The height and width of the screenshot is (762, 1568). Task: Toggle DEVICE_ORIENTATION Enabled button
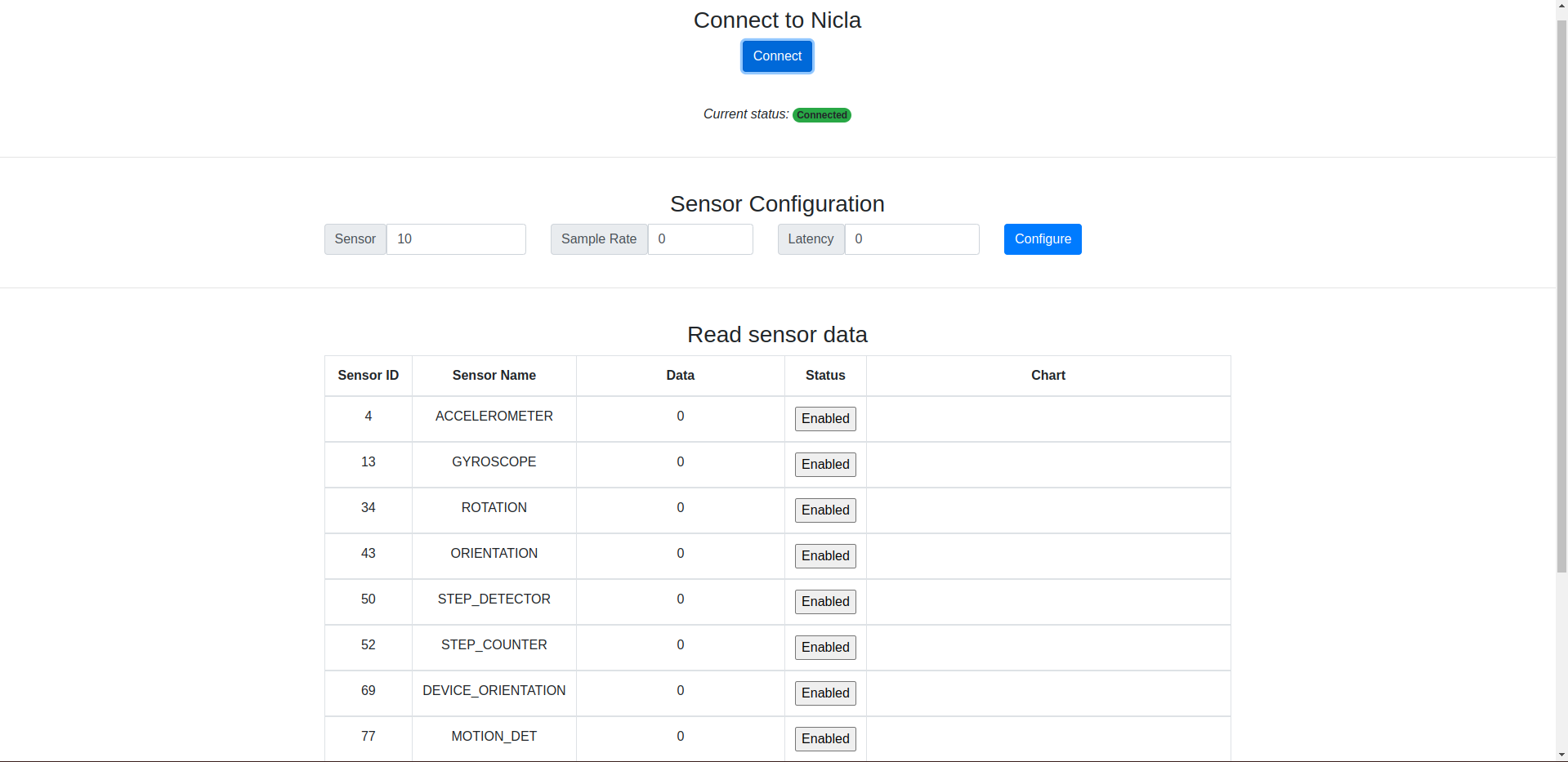coord(825,693)
